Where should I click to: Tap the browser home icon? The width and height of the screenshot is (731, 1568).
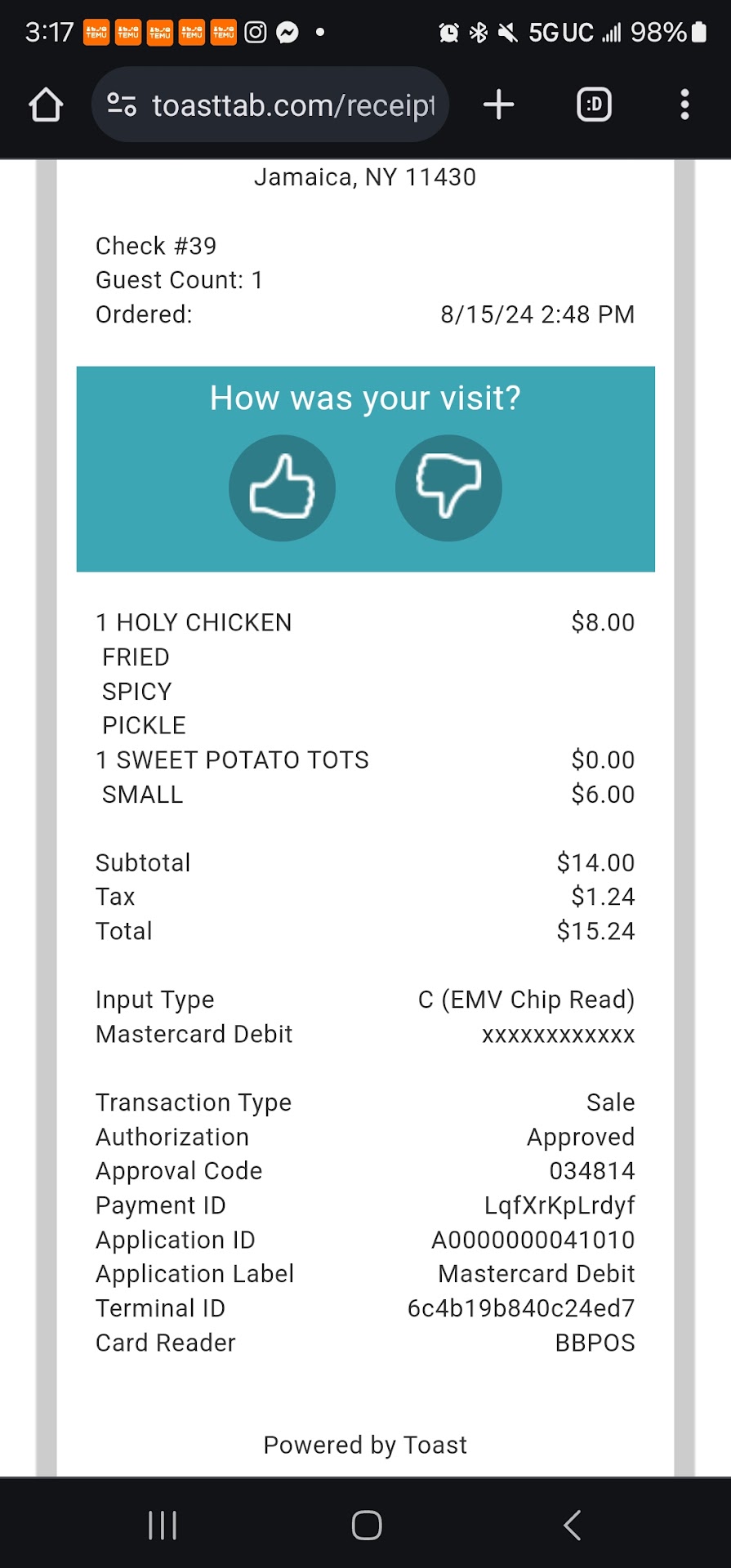[46, 105]
